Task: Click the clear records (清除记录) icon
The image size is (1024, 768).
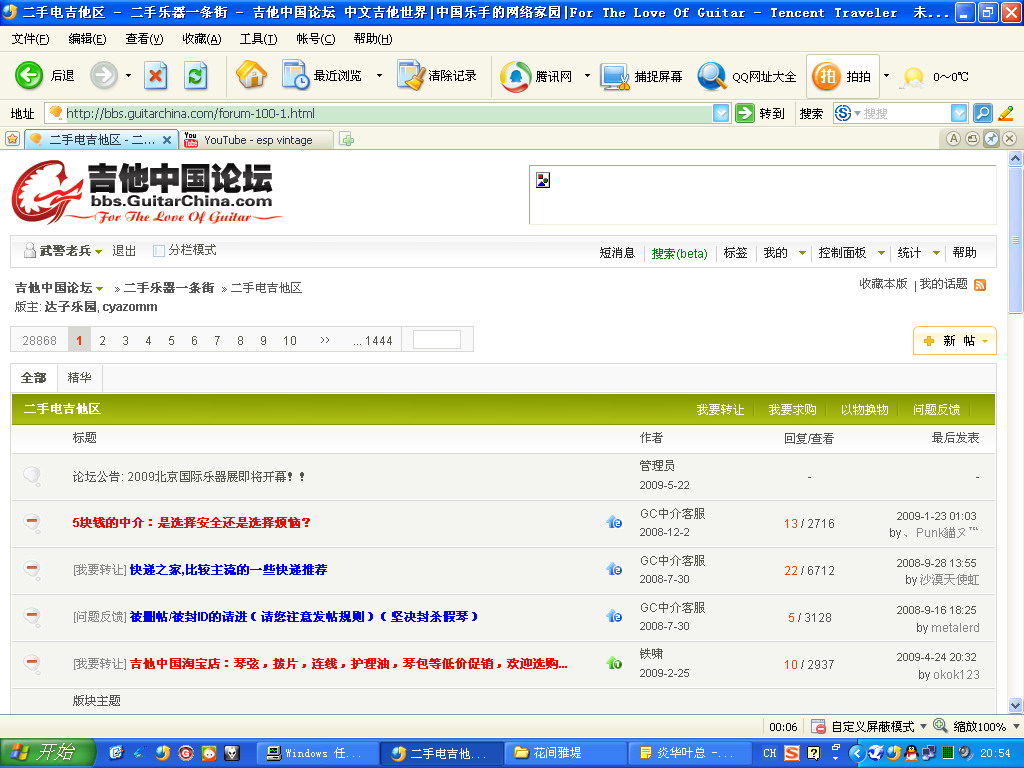Action: tap(411, 76)
